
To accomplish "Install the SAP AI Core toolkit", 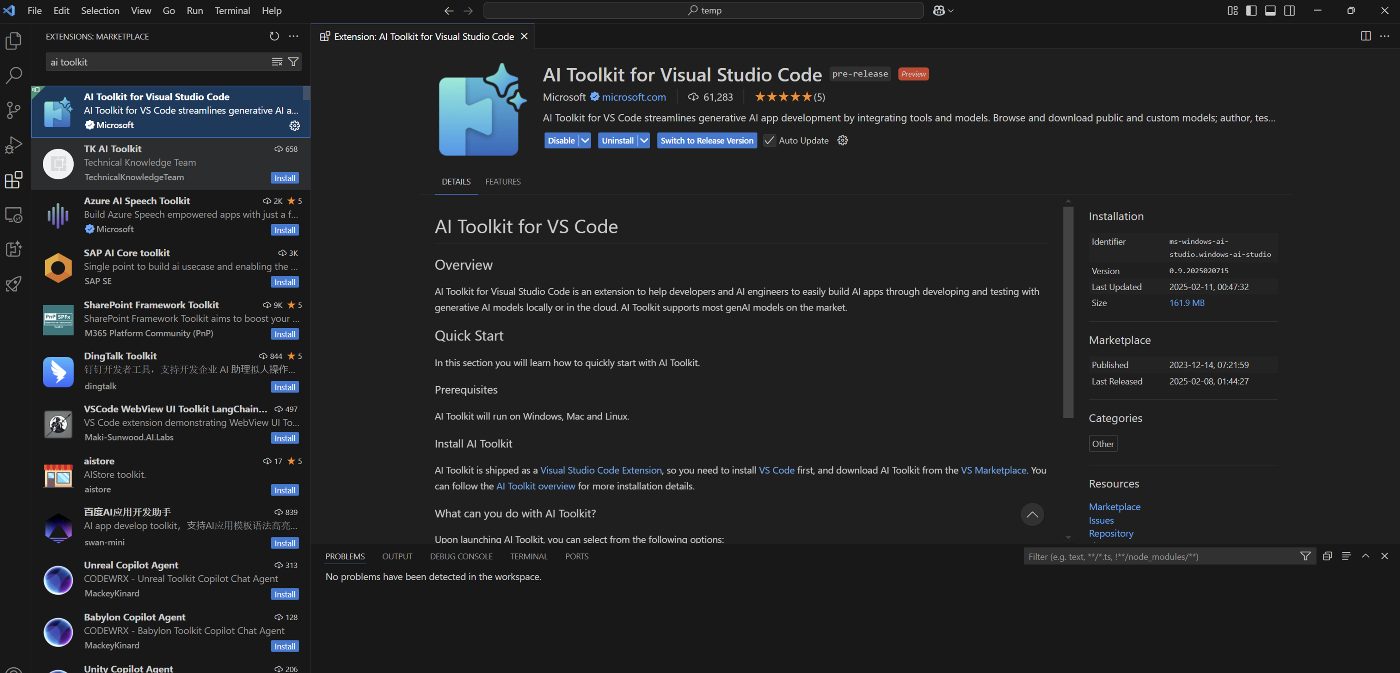I will [285, 282].
